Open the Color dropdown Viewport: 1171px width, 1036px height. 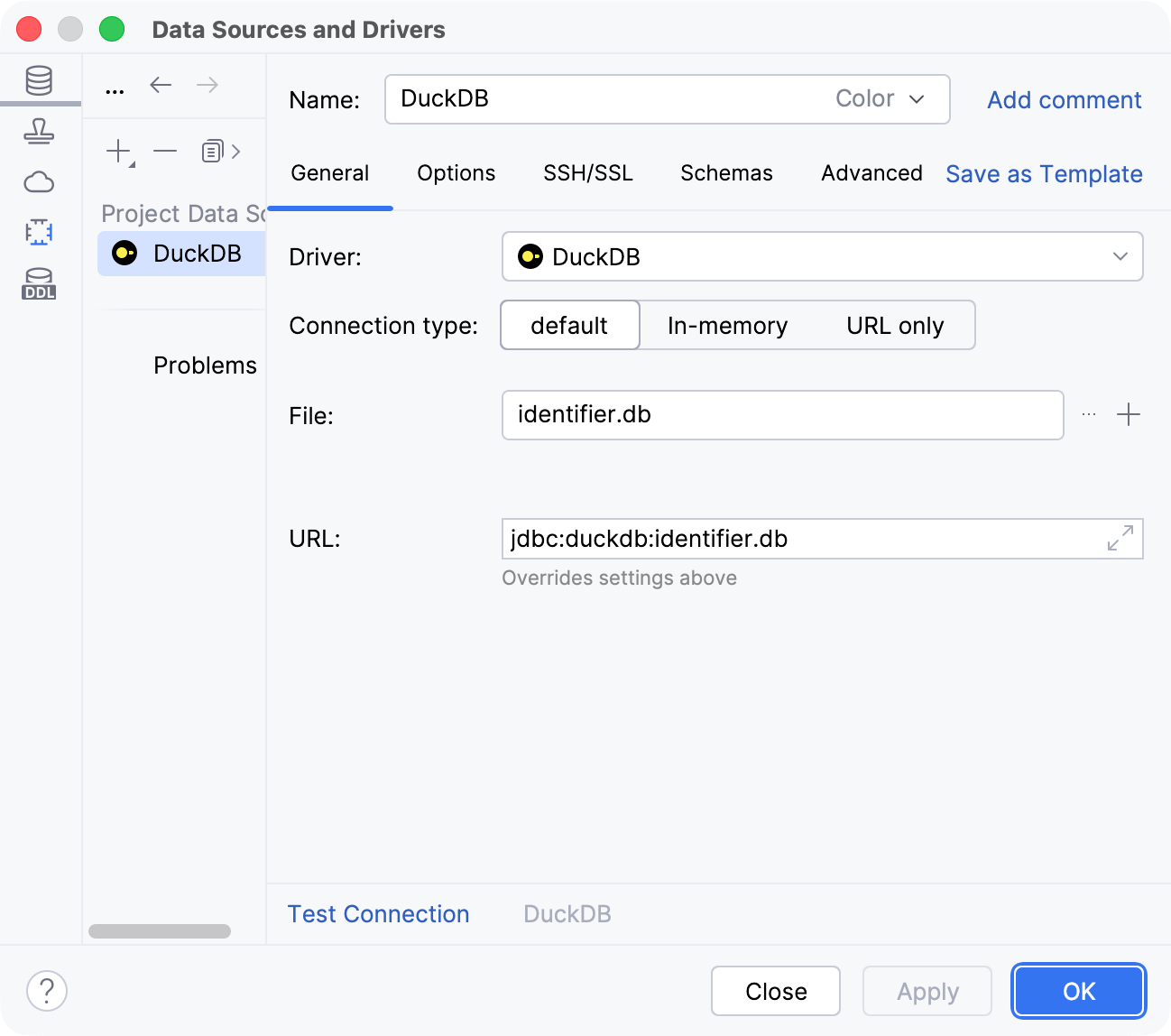pyautogui.click(x=880, y=98)
